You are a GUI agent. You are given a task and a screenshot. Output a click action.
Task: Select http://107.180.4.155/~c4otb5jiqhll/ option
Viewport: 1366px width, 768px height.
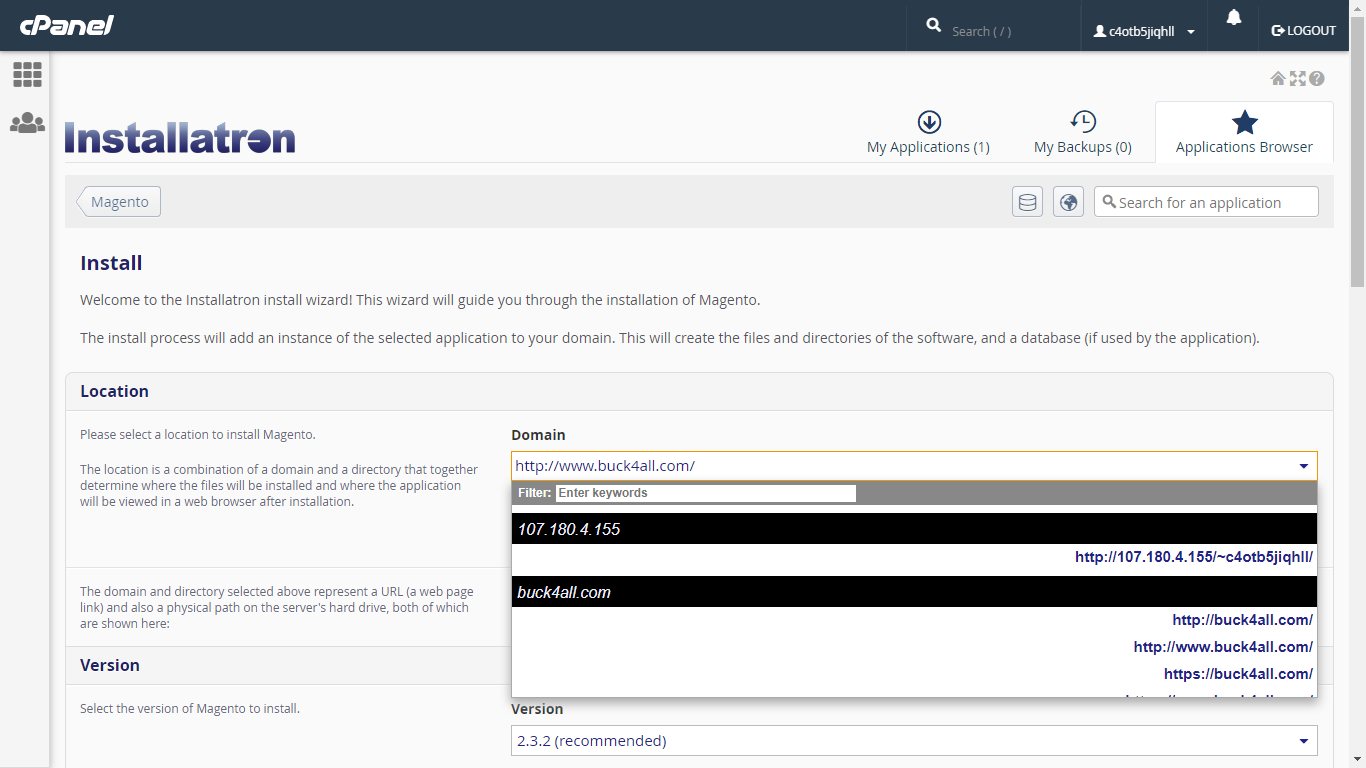[x=1194, y=557]
